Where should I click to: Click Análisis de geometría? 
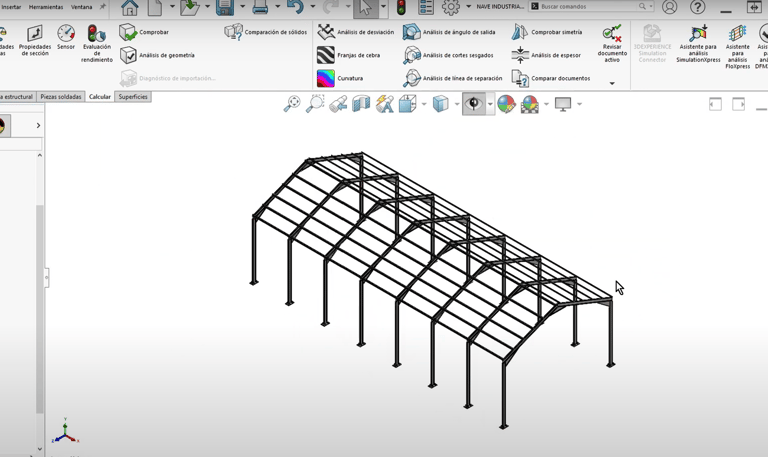tap(157, 55)
